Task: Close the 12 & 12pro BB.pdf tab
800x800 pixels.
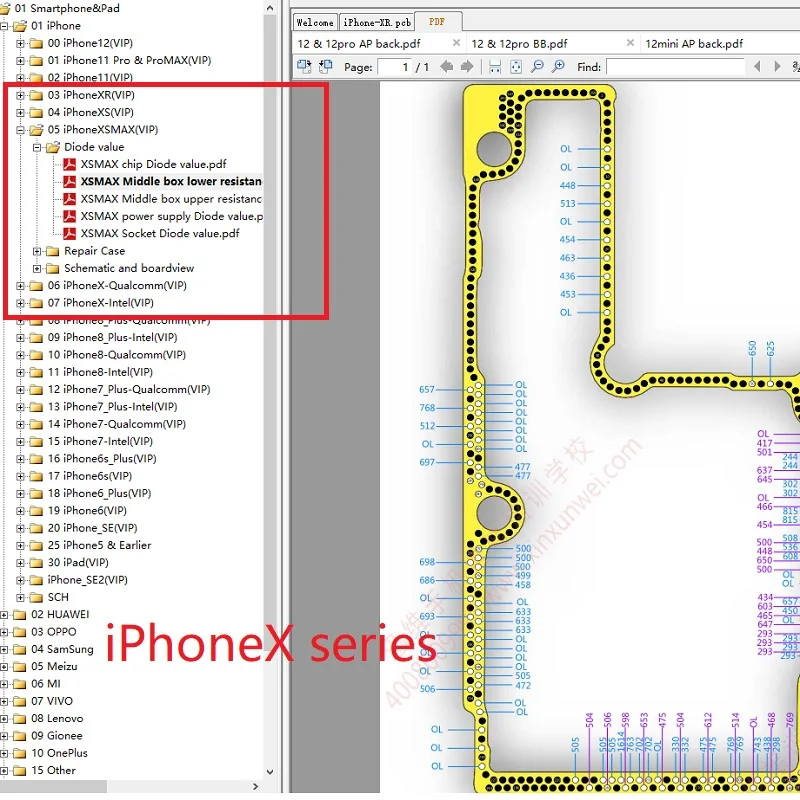Action: tap(631, 43)
